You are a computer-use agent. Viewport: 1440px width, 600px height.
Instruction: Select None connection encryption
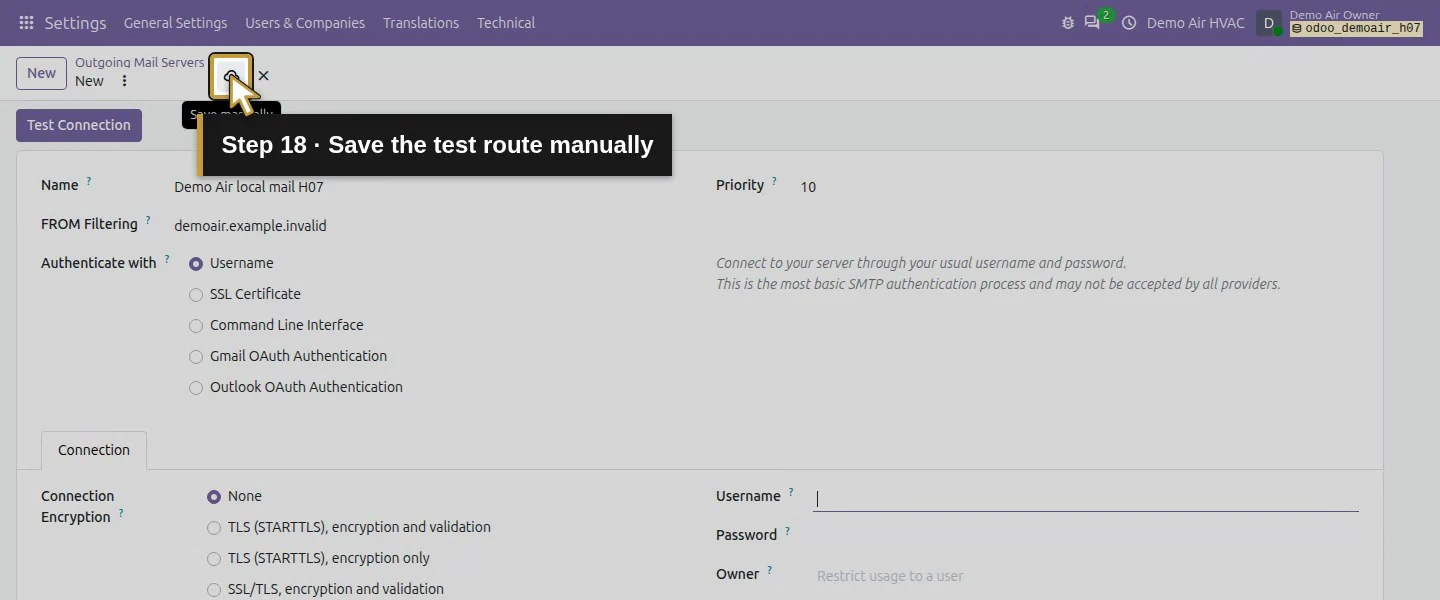[x=214, y=497]
